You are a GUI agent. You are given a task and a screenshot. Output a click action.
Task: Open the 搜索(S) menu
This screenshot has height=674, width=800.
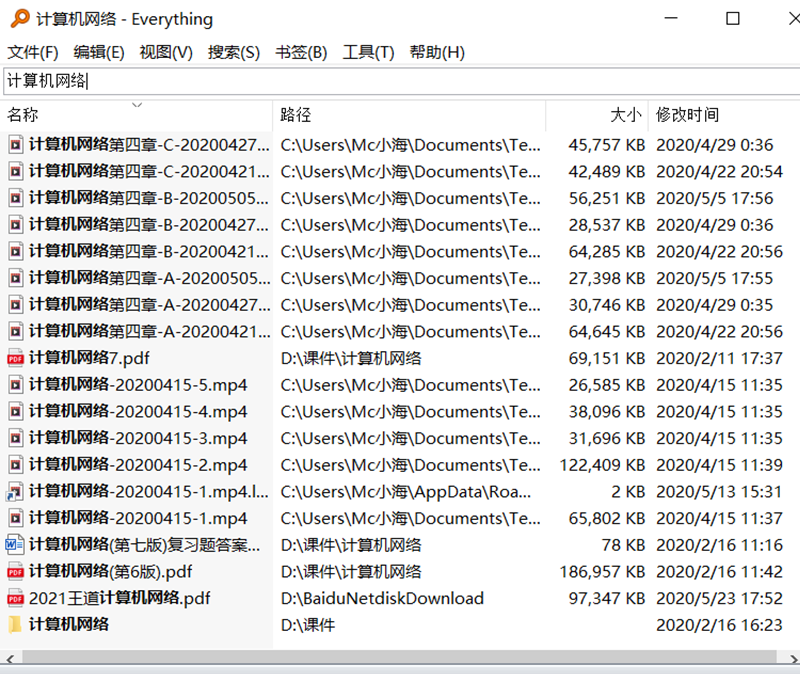pyautogui.click(x=233, y=52)
